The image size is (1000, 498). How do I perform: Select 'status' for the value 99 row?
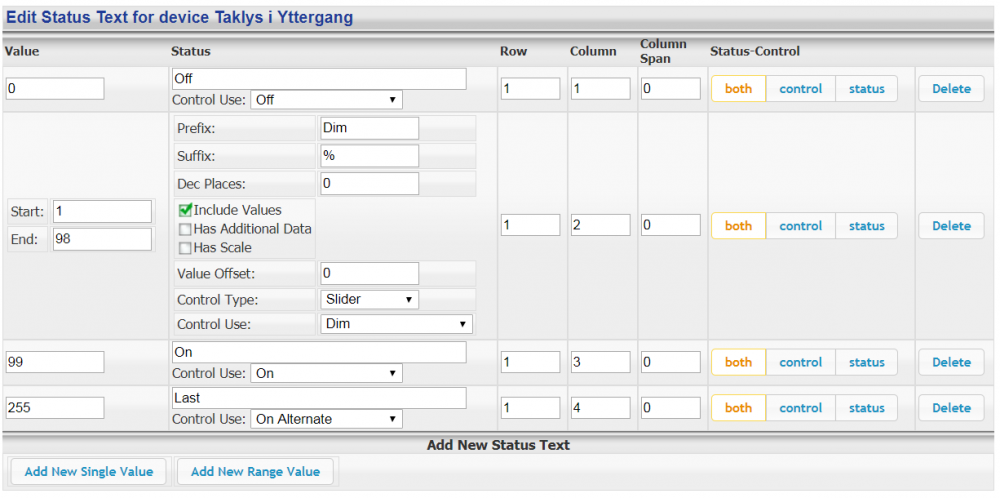(866, 363)
